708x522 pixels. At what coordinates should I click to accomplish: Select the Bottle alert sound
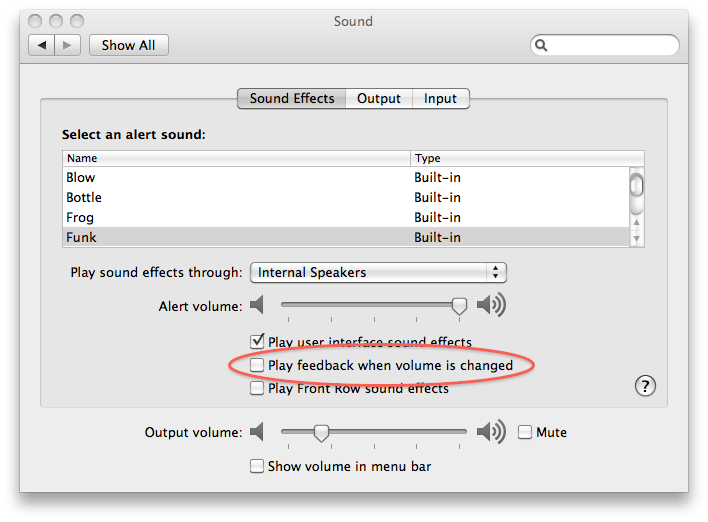345,197
